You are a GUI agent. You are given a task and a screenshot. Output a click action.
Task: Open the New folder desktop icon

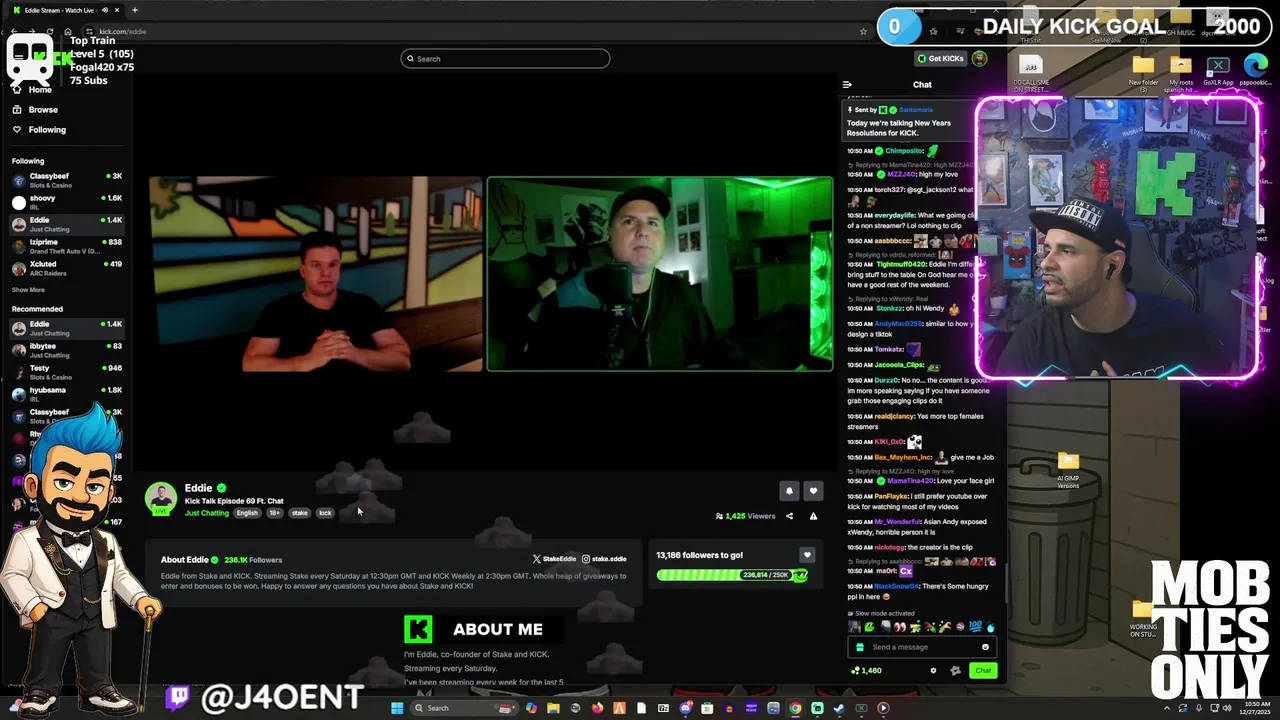click(x=1143, y=73)
